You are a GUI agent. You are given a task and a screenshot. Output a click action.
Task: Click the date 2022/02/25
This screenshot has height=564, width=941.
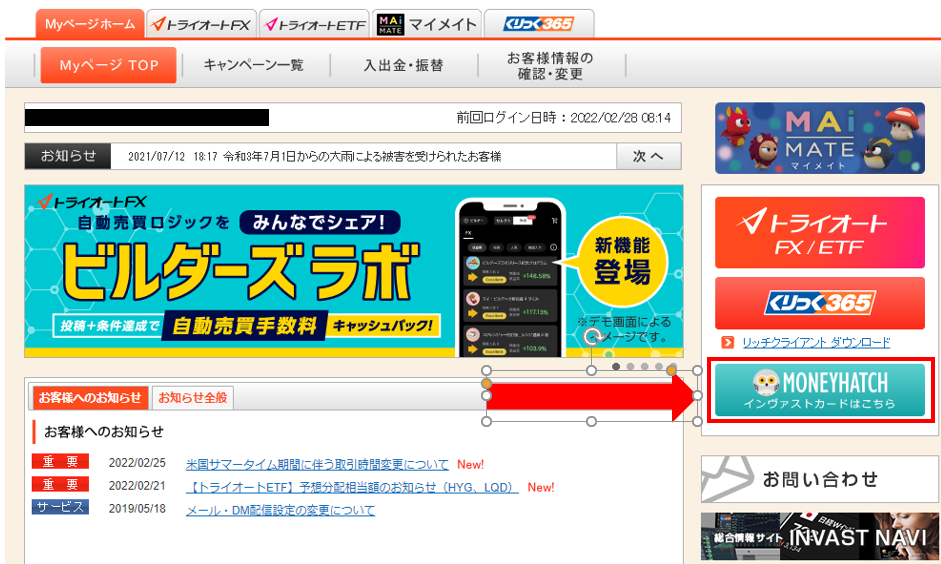coord(137,463)
